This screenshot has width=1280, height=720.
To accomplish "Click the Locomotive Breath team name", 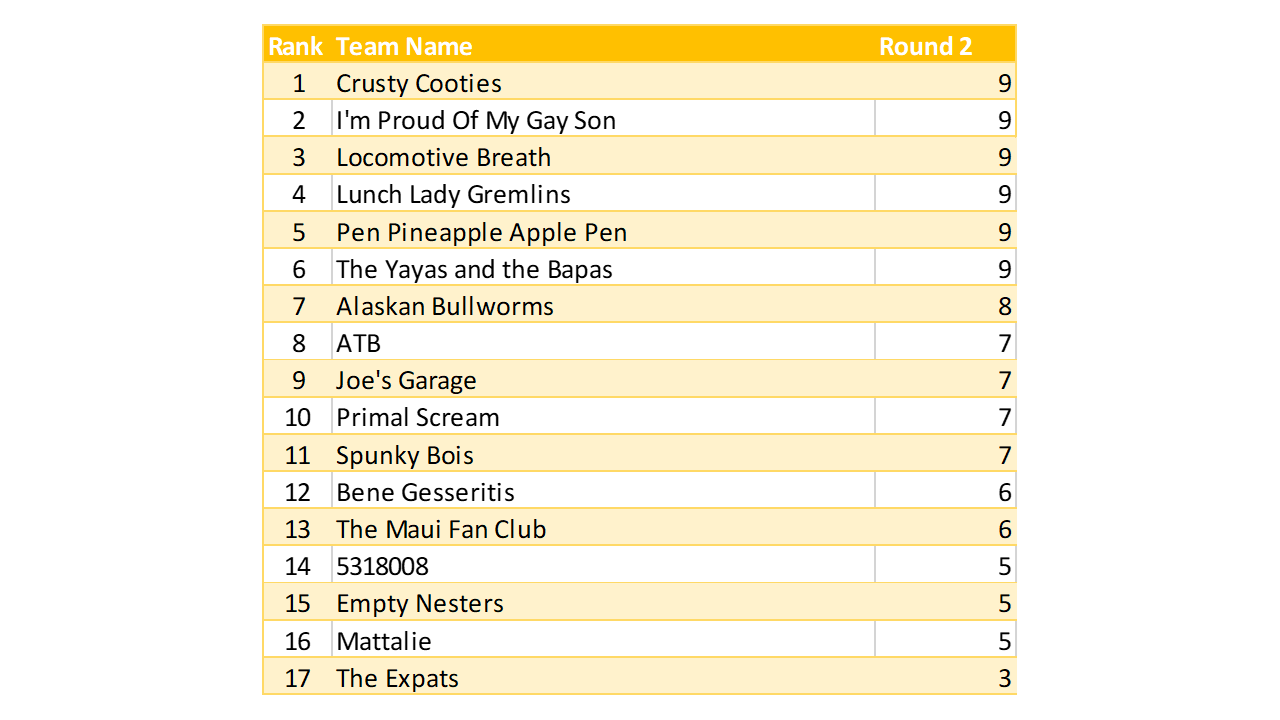I will pos(443,157).
